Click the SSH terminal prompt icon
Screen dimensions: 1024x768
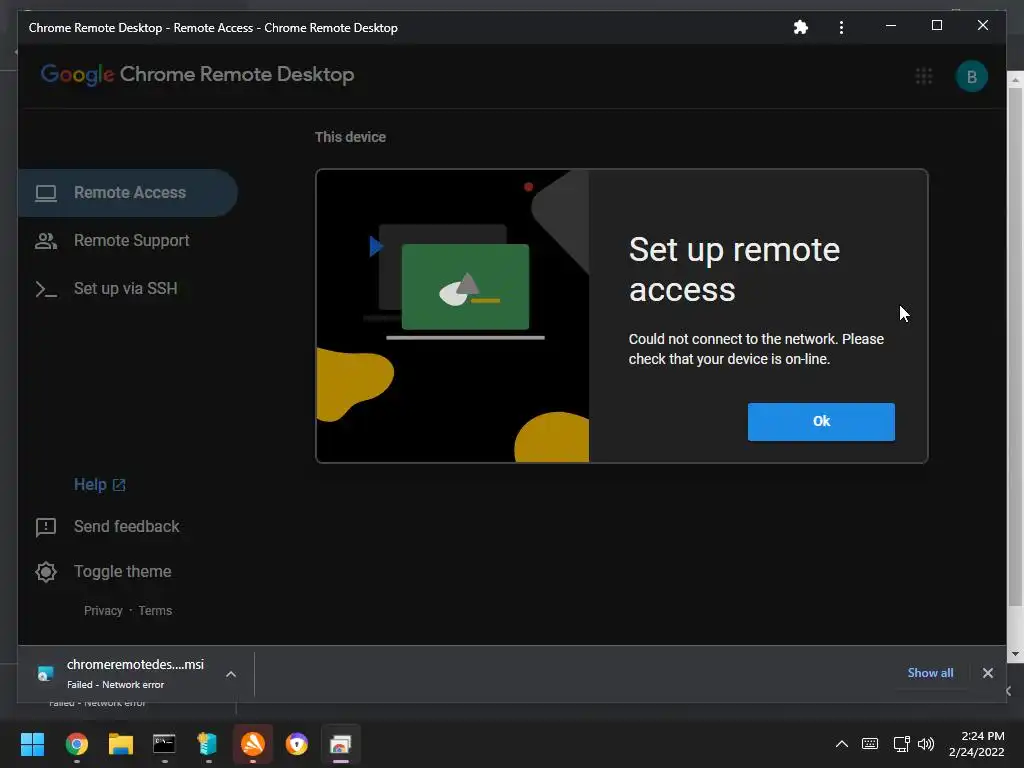pyautogui.click(x=46, y=289)
